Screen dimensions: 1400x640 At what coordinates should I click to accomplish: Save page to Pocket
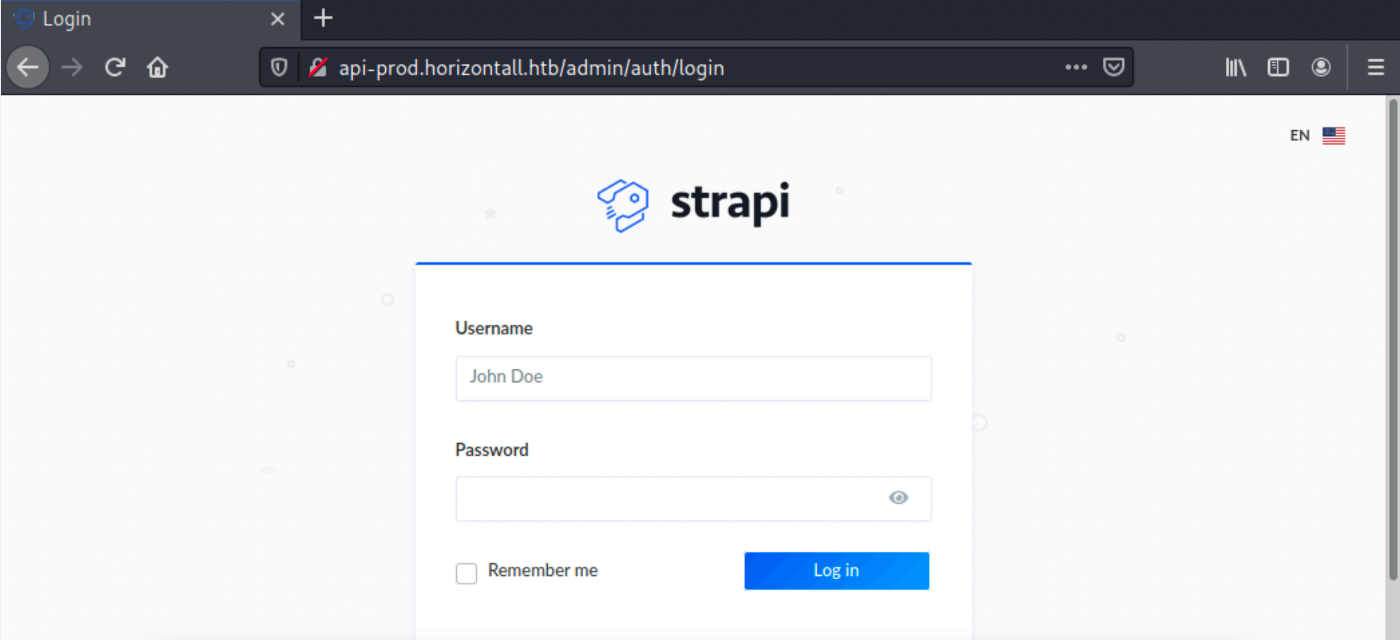[1112, 68]
